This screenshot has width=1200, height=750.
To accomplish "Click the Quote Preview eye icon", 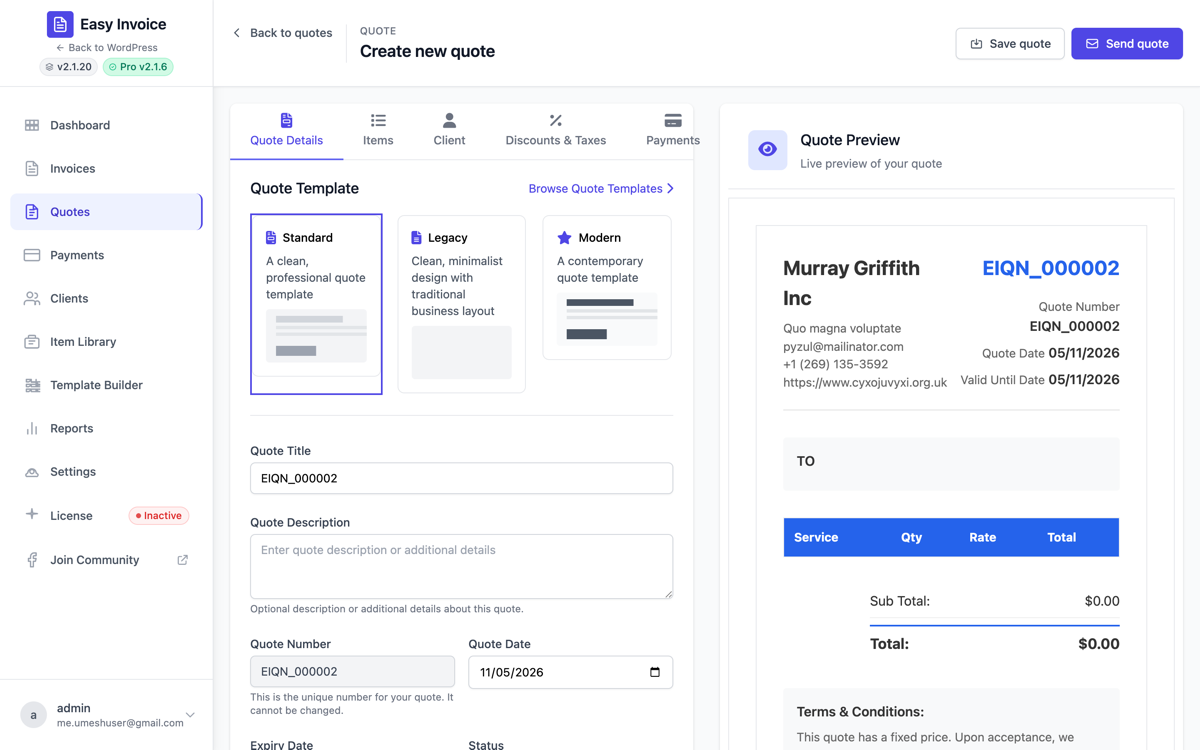I will [x=767, y=150].
